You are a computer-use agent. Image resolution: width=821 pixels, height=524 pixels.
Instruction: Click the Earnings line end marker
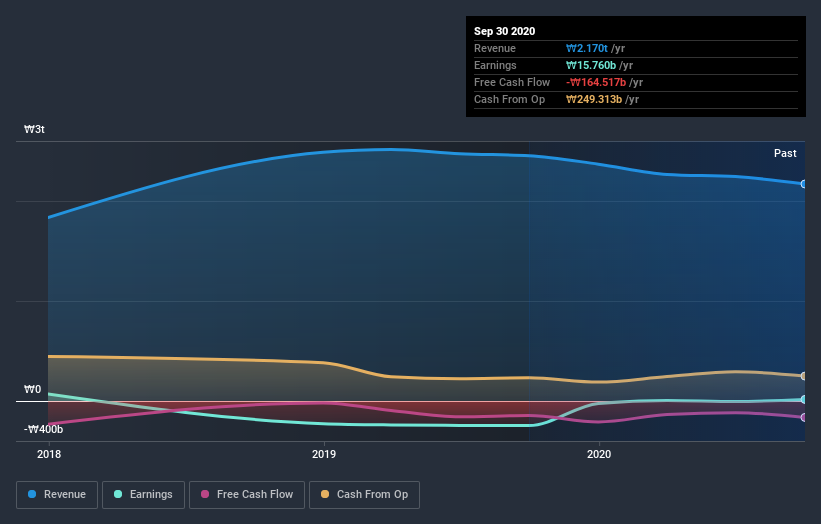[x=804, y=399]
